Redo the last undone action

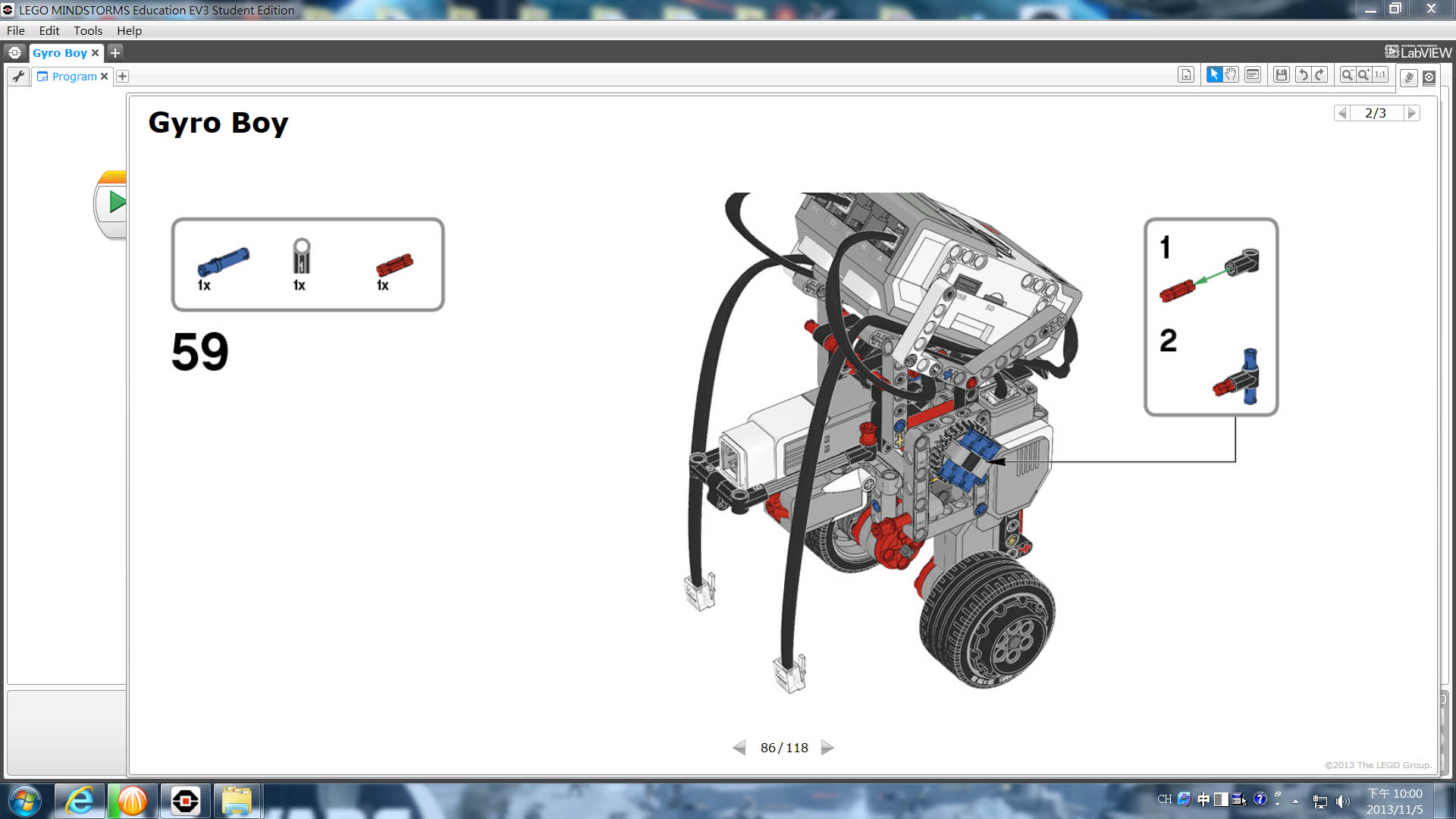point(1319,74)
